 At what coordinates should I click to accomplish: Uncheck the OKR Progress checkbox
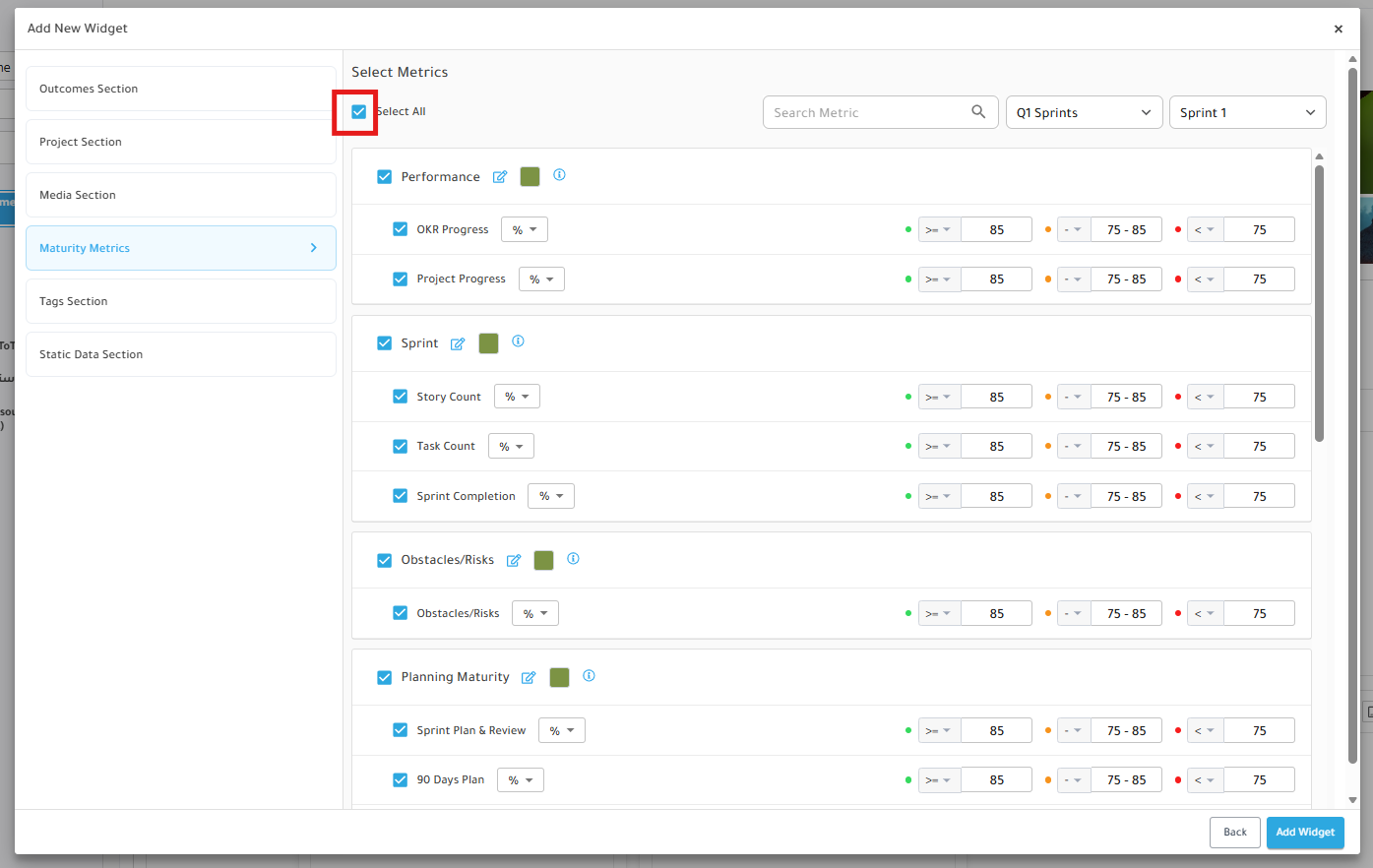coord(401,229)
